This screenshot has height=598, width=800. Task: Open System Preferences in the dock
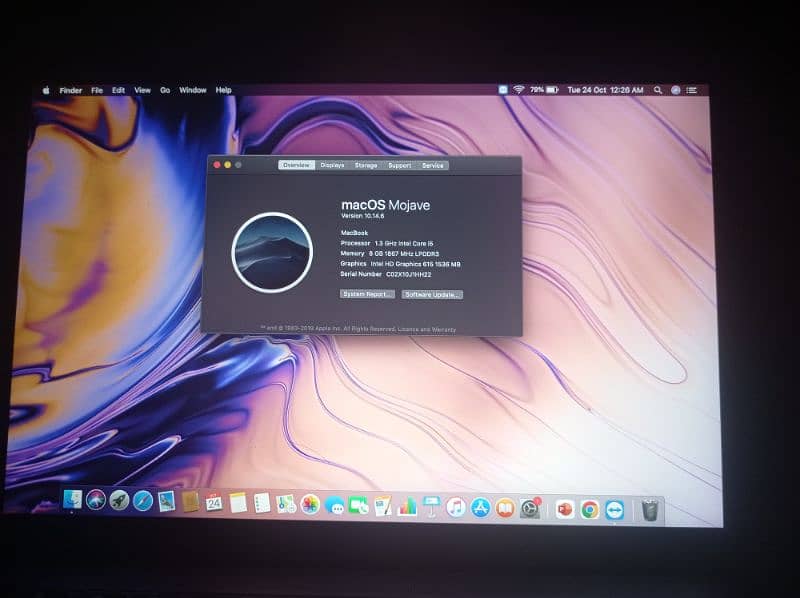[529, 508]
